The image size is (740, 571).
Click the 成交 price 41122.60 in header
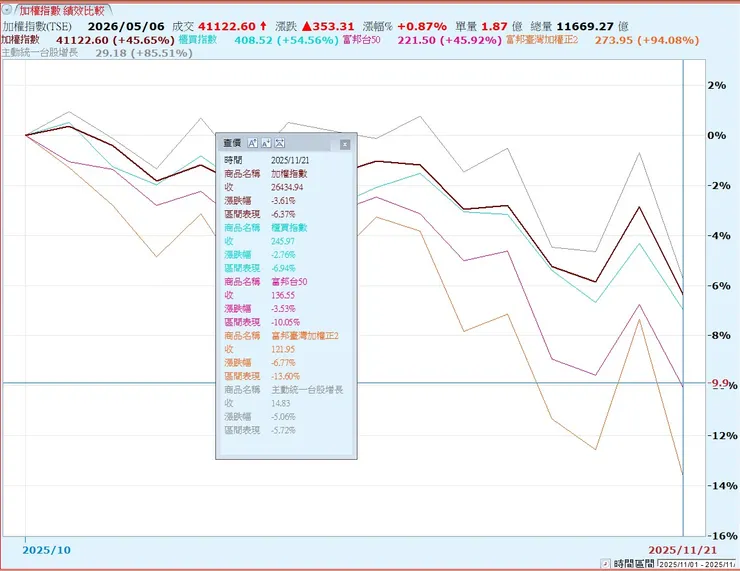227,26
